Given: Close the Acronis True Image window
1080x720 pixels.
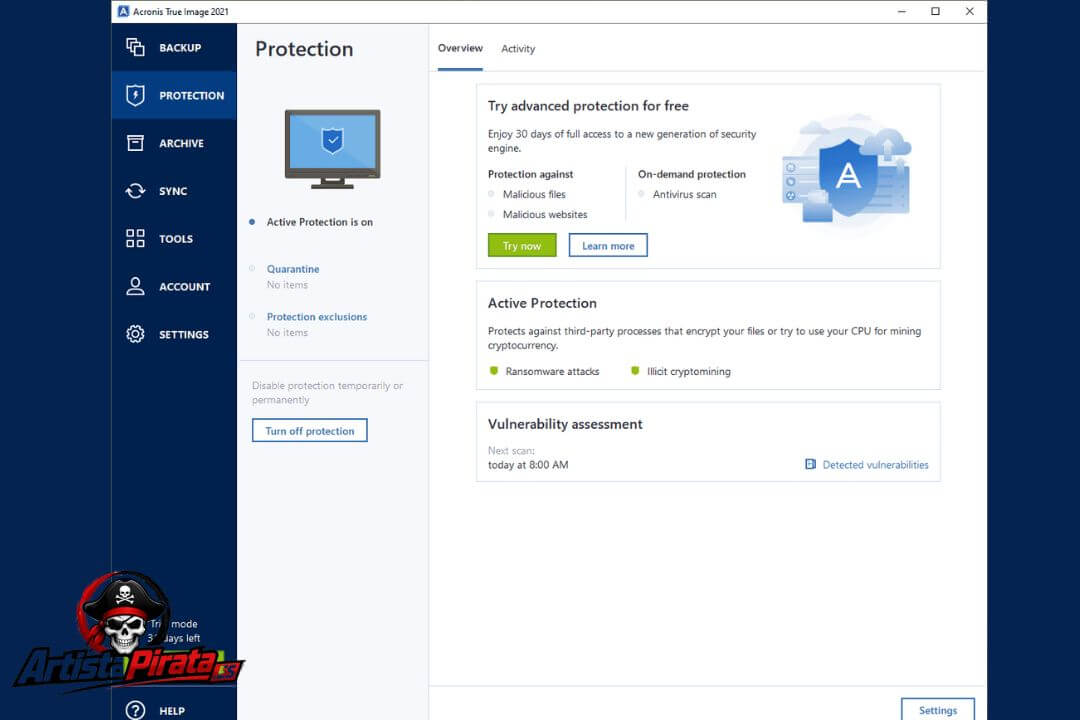Looking at the screenshot, I should tap(969, 11).
